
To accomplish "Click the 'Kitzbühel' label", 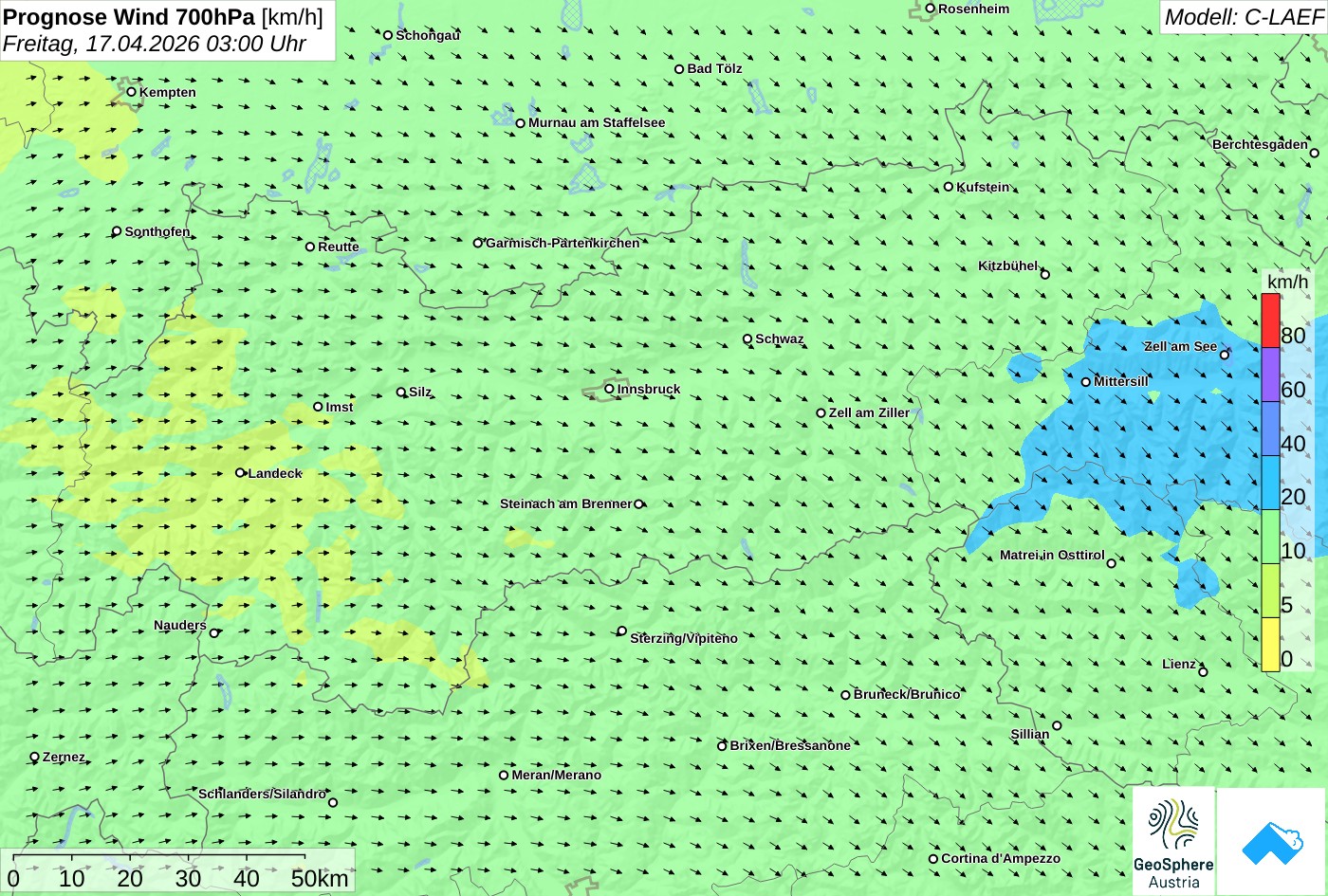I will click(x=1008, y=265).
